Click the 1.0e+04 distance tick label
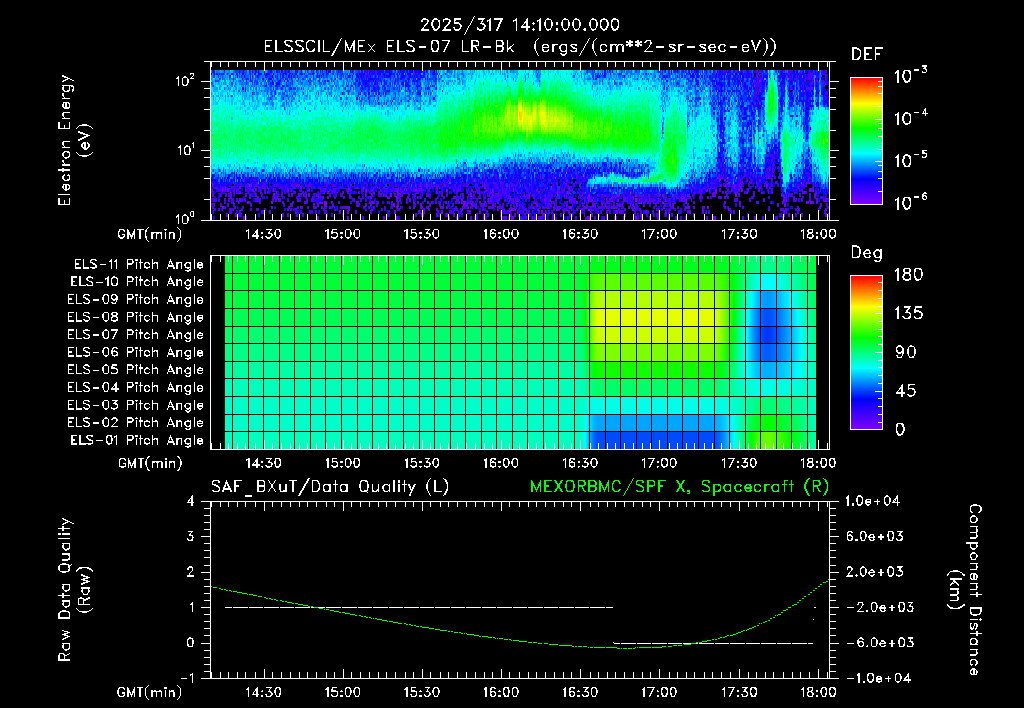Image resolution: width=1024 pixels, height=708 pixels. coord(873,501)
